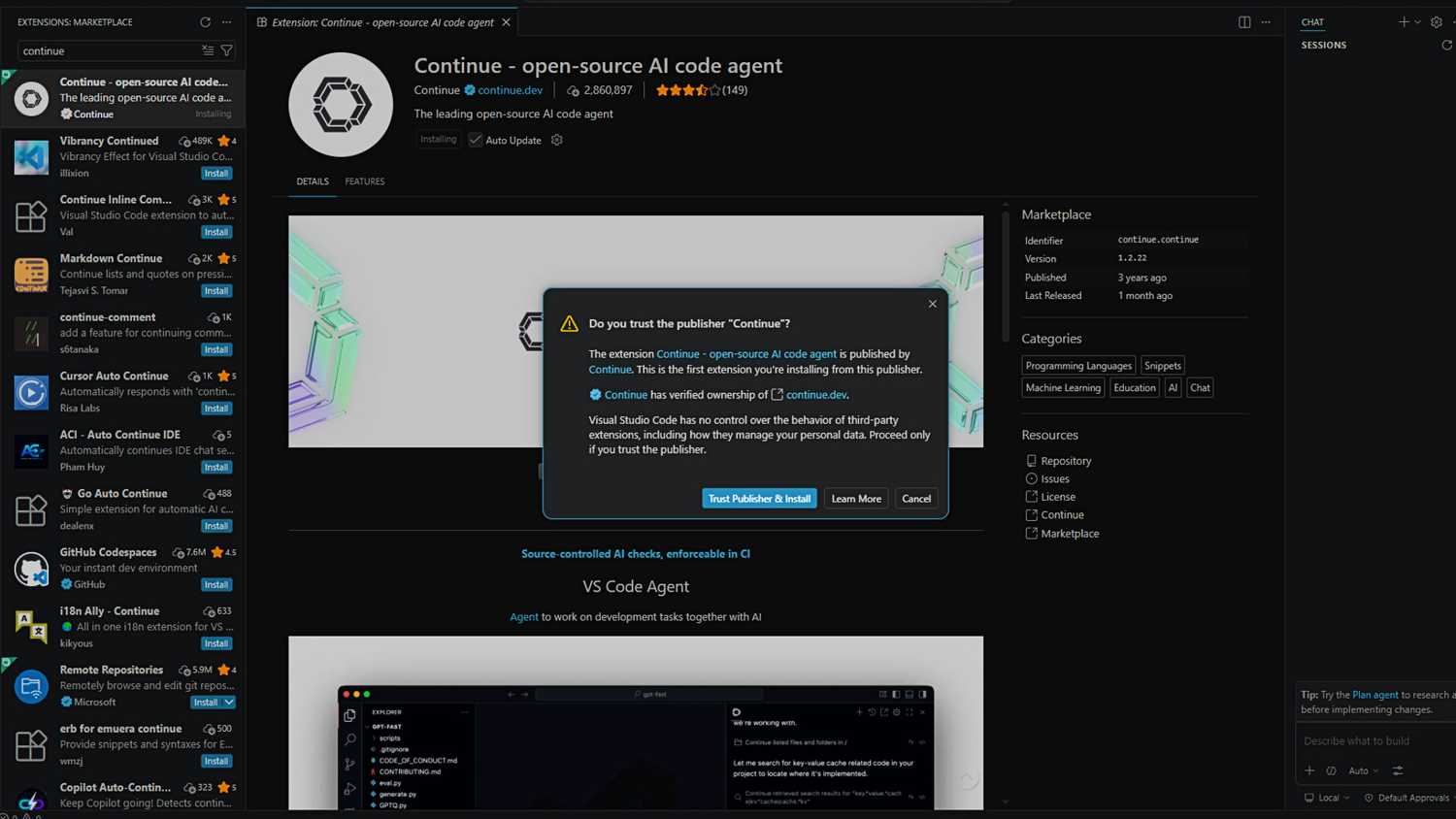This screenshot has width=1456, height=819.
Task: Select the Cursor Auto Continue extension icon
Action: tap(31, 392)
